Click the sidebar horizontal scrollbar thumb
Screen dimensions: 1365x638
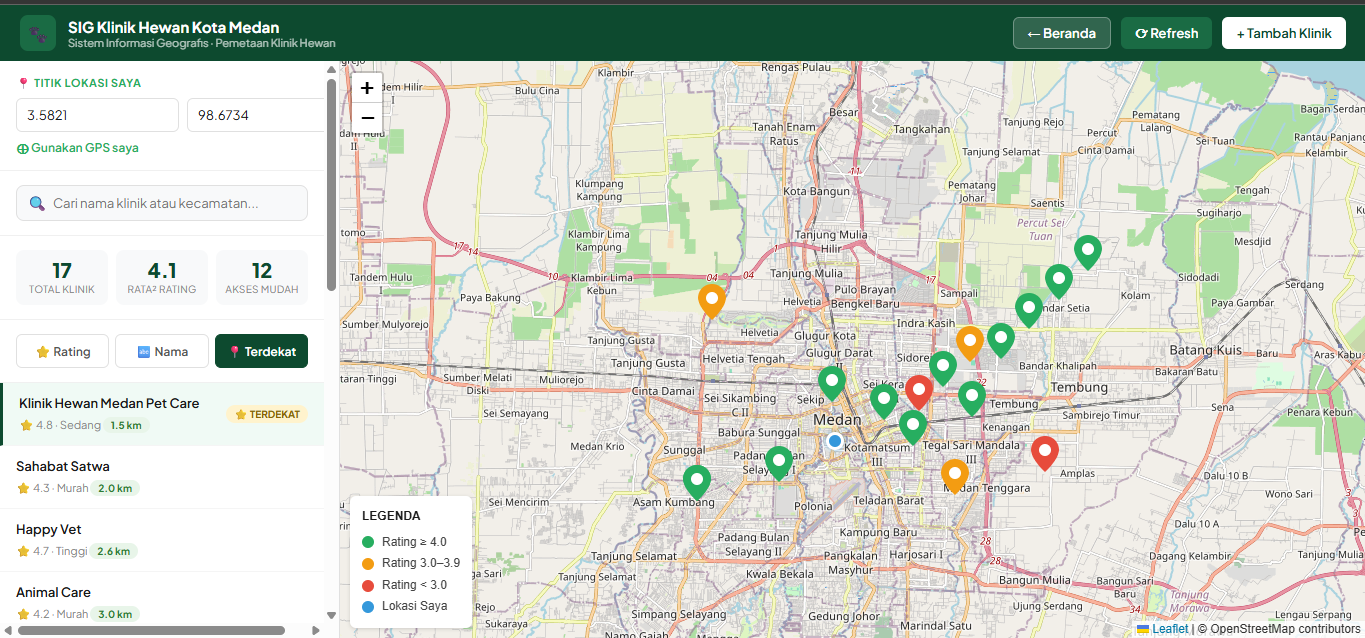click(151, 630)
